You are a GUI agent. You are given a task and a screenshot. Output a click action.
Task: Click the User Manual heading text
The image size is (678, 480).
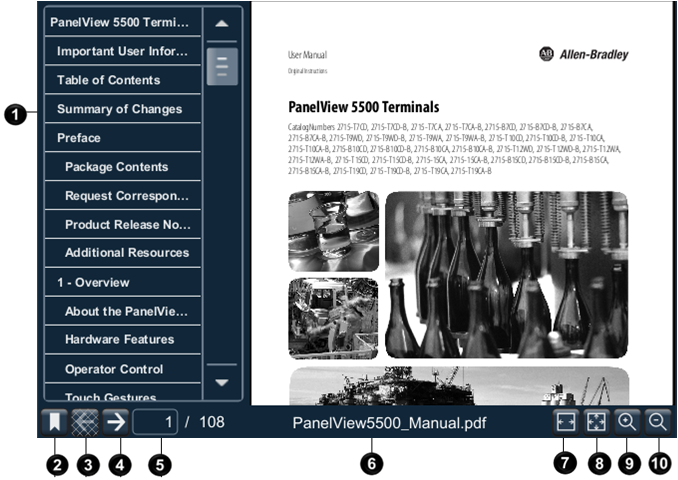[307, 55]
